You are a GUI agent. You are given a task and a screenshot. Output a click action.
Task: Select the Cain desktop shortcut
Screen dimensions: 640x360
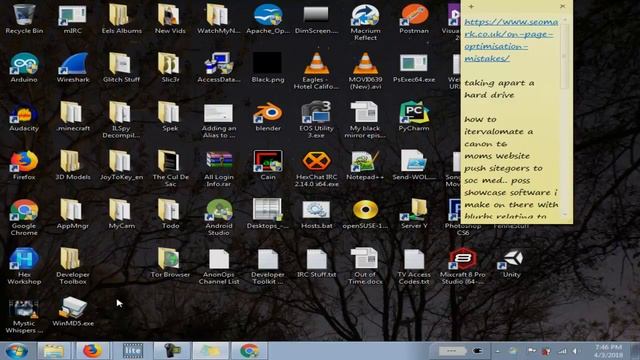(268, 165)
